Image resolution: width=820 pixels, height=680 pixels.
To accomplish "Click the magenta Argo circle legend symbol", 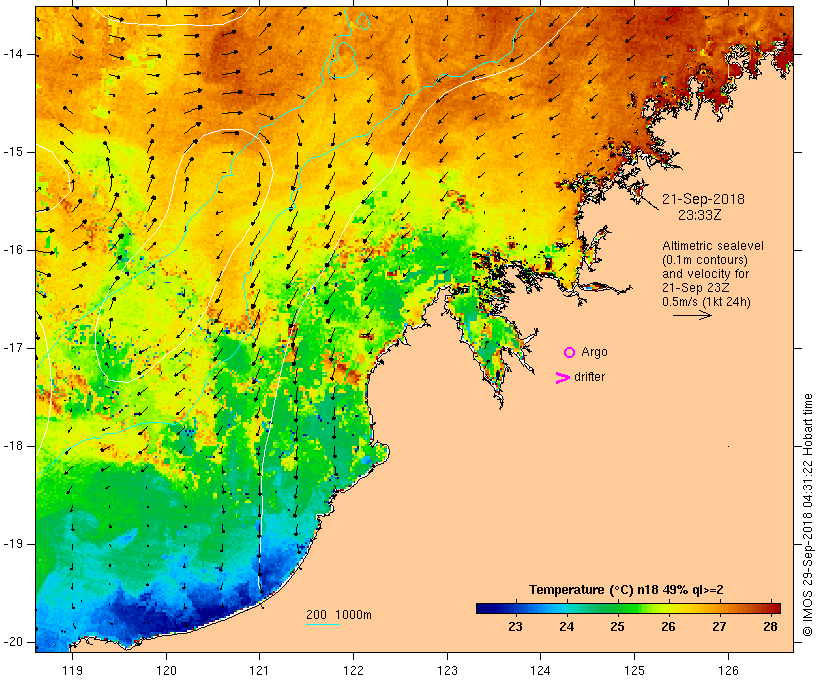I will pyautogui.click(x=570, y=353).
